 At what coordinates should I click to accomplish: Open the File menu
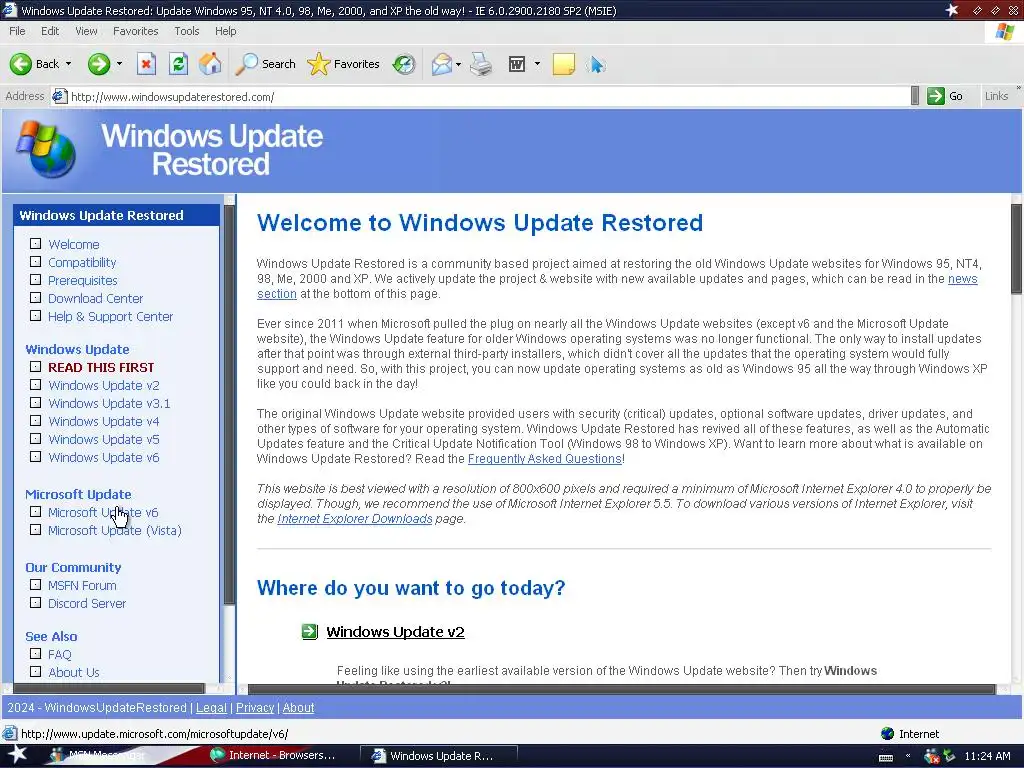point(18,31)
